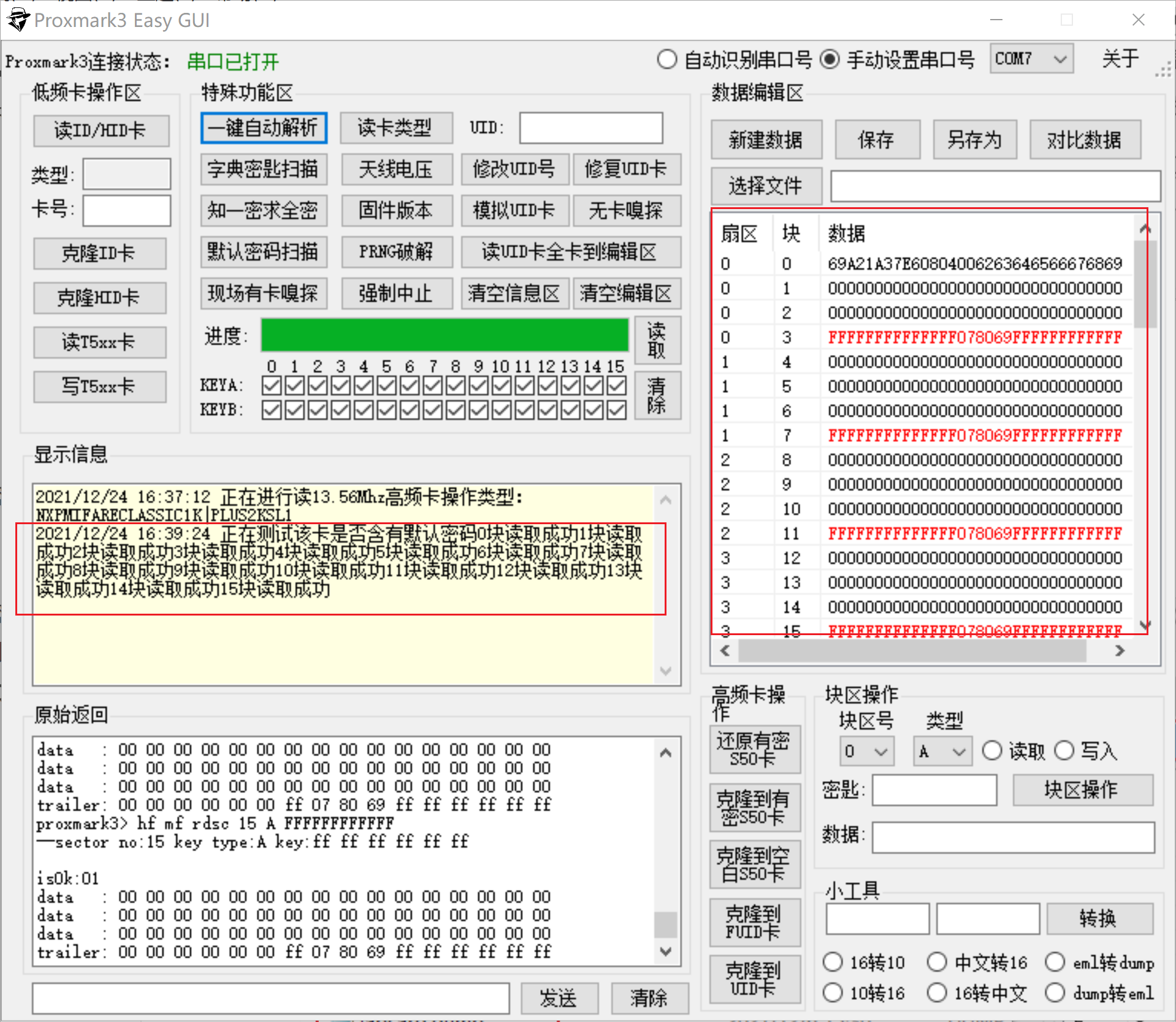Click 转换 in the 小工具 section
The image size is (1176, 1022).
[x=1099, y=918]
